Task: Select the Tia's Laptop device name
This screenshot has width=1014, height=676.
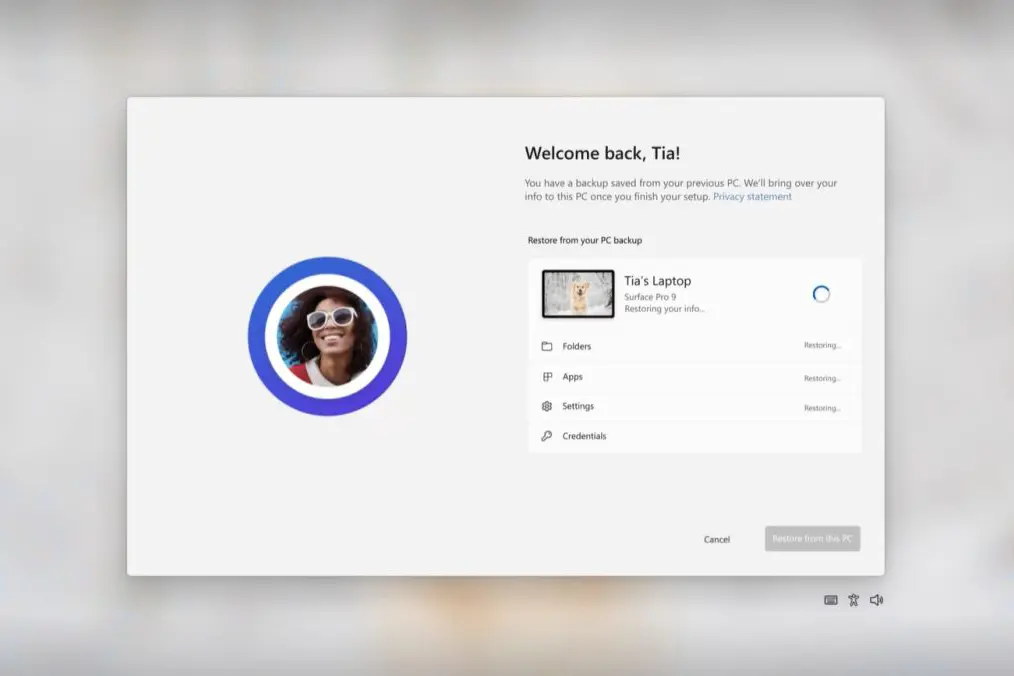Action: point(658,281)
